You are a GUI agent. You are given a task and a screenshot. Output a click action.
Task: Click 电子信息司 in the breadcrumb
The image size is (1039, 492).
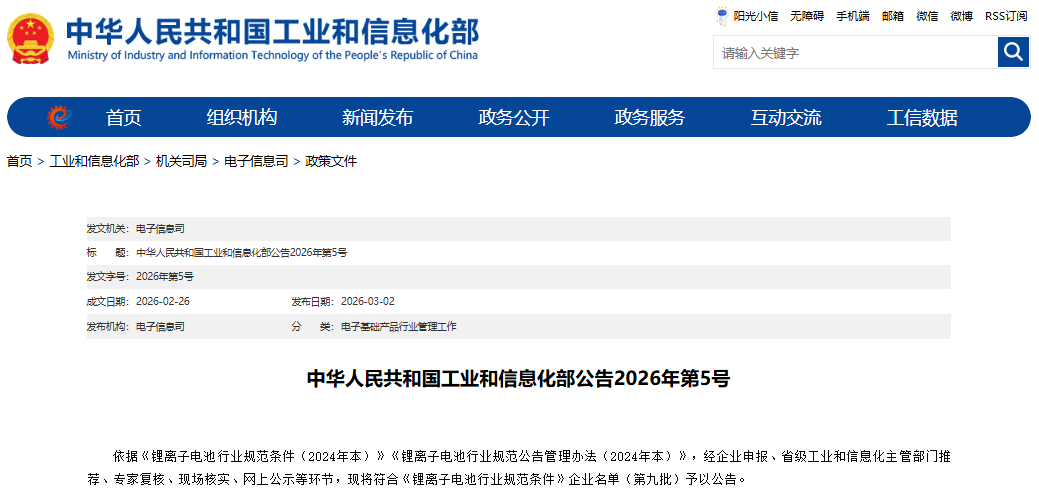(256, 161)
